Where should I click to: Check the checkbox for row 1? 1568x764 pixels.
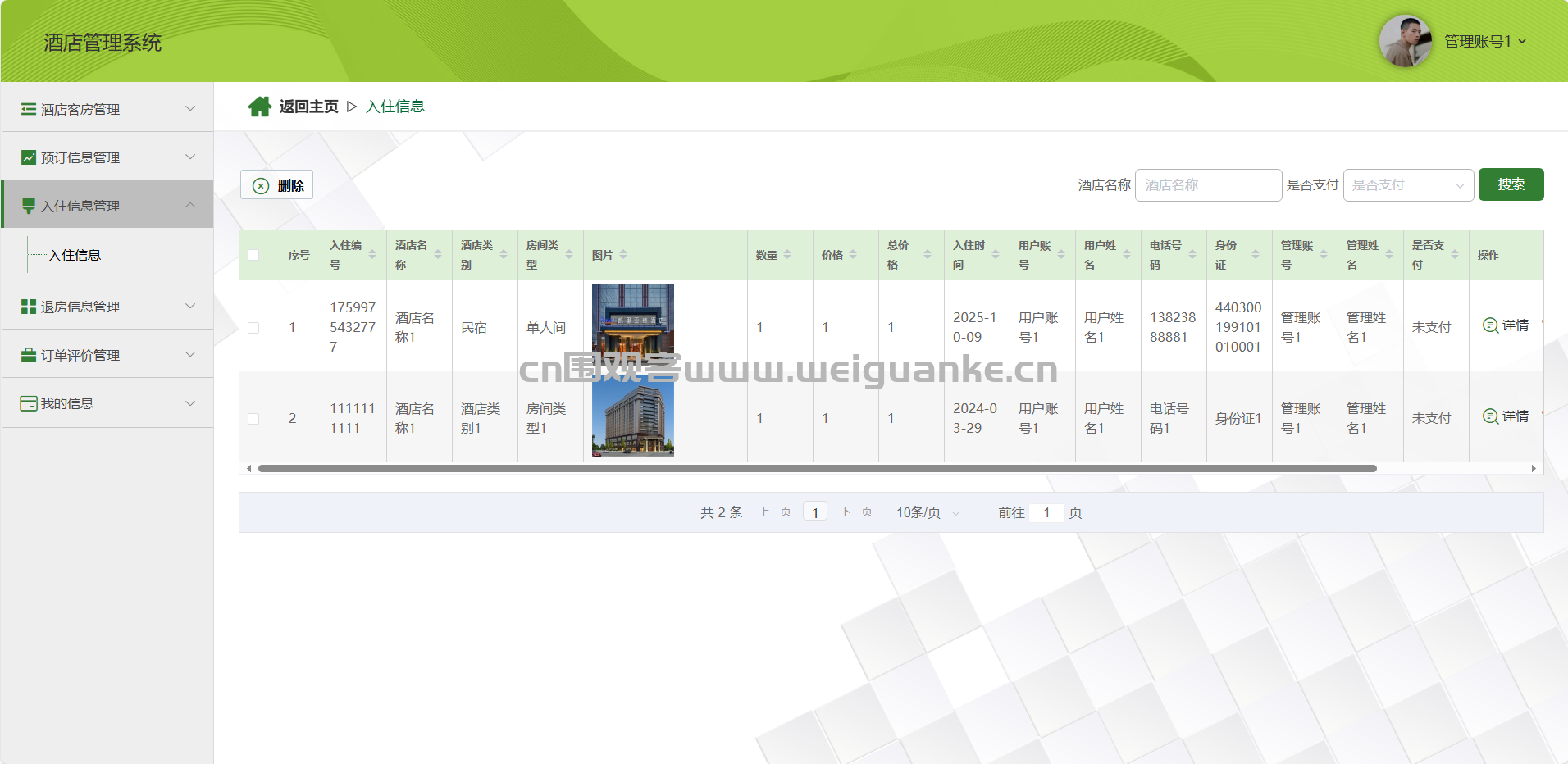(253, 328)
